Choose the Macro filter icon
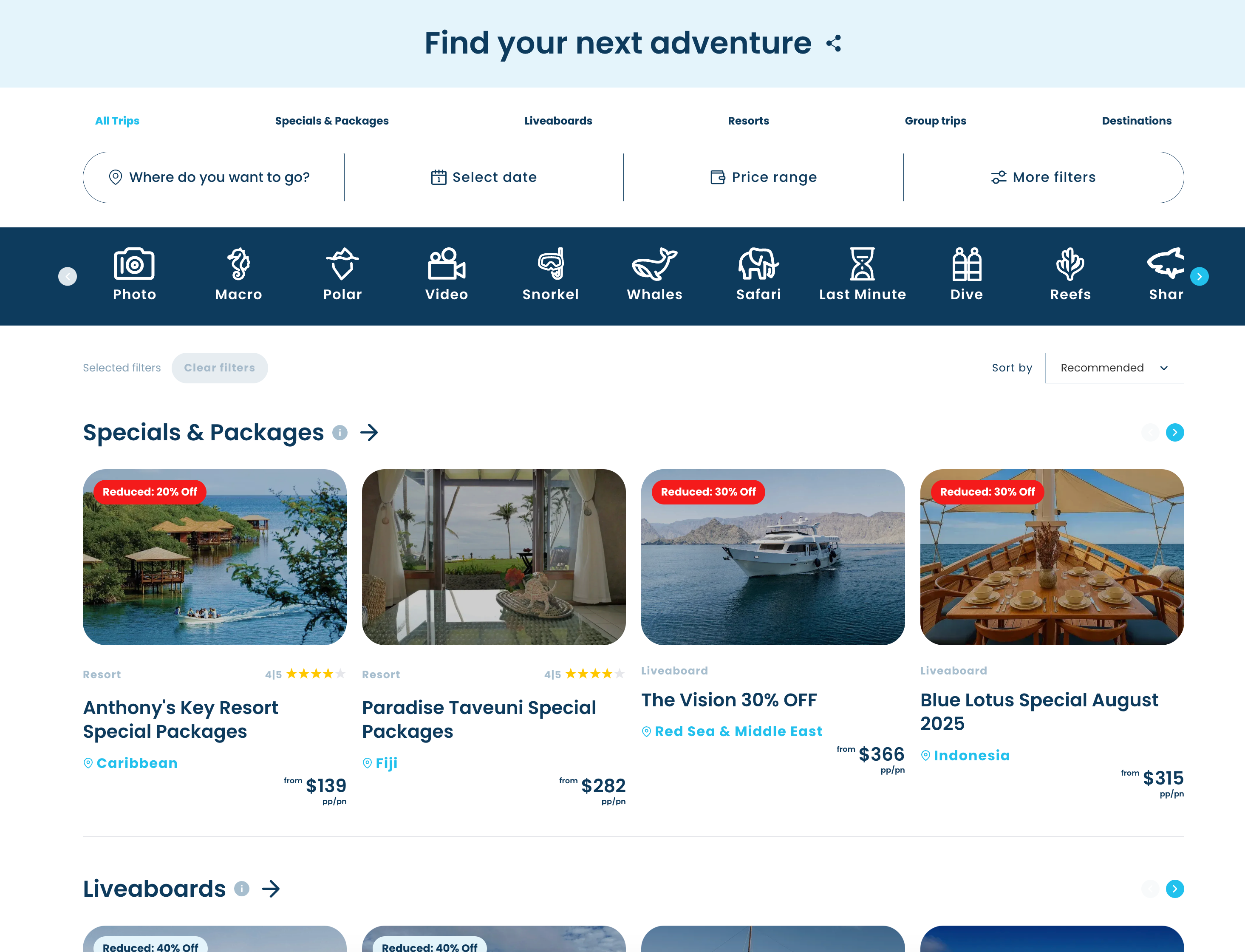 [x=238, y=264]
